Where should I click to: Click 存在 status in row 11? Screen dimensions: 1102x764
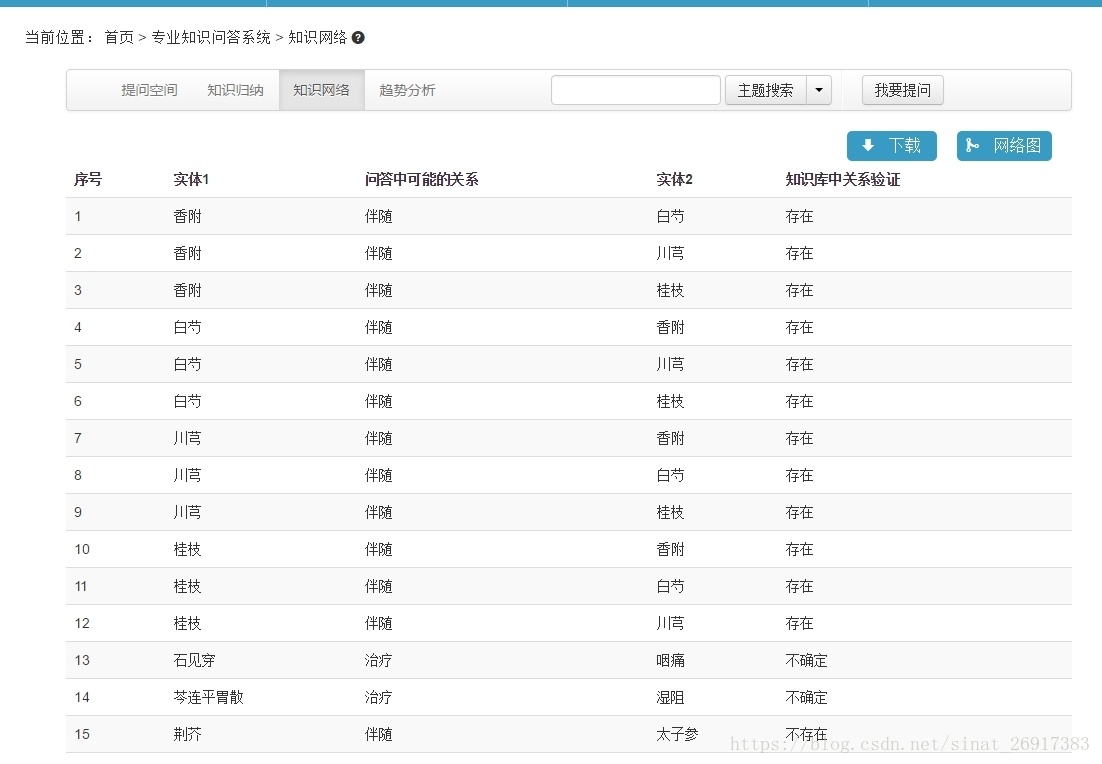pyautogui.click(x=800, y=586)
